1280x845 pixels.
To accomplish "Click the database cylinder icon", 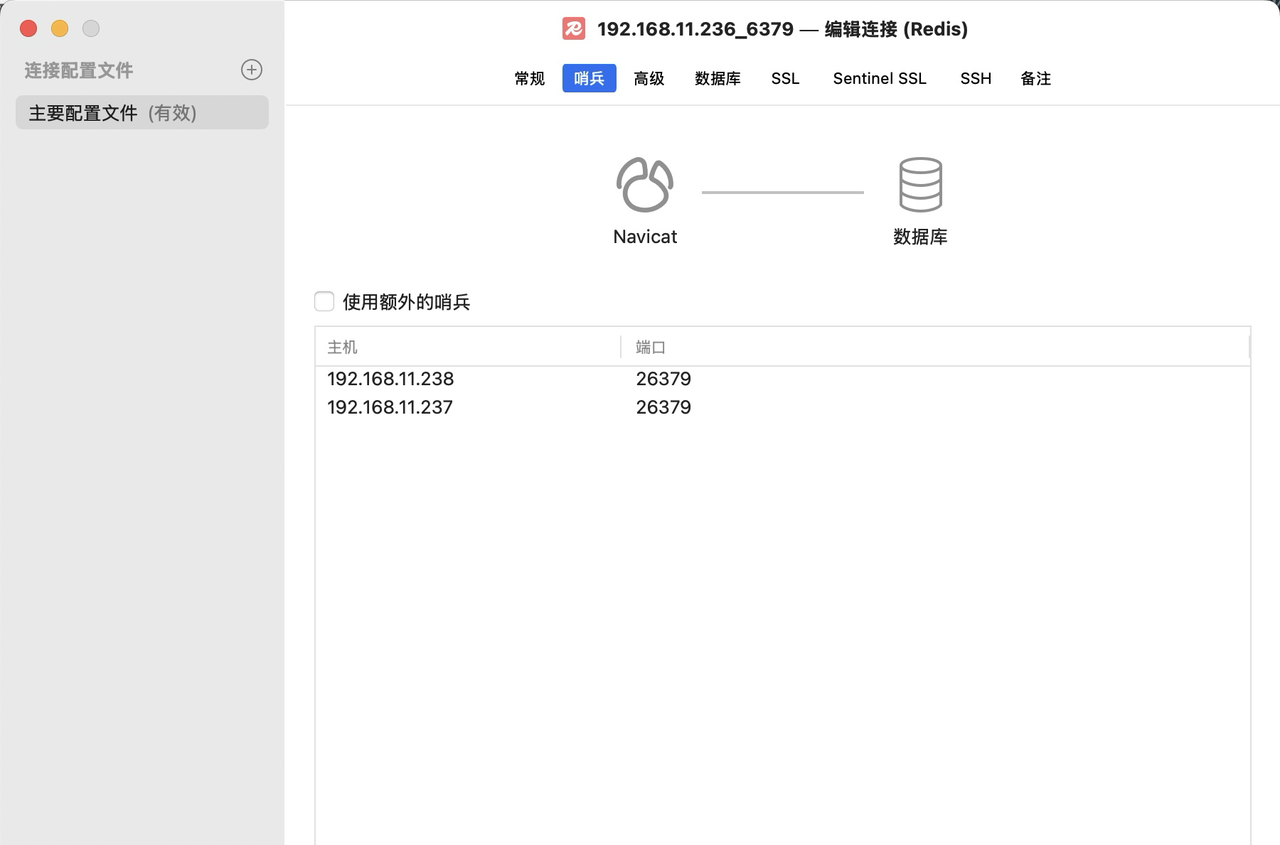I will (x=920, y=183).
